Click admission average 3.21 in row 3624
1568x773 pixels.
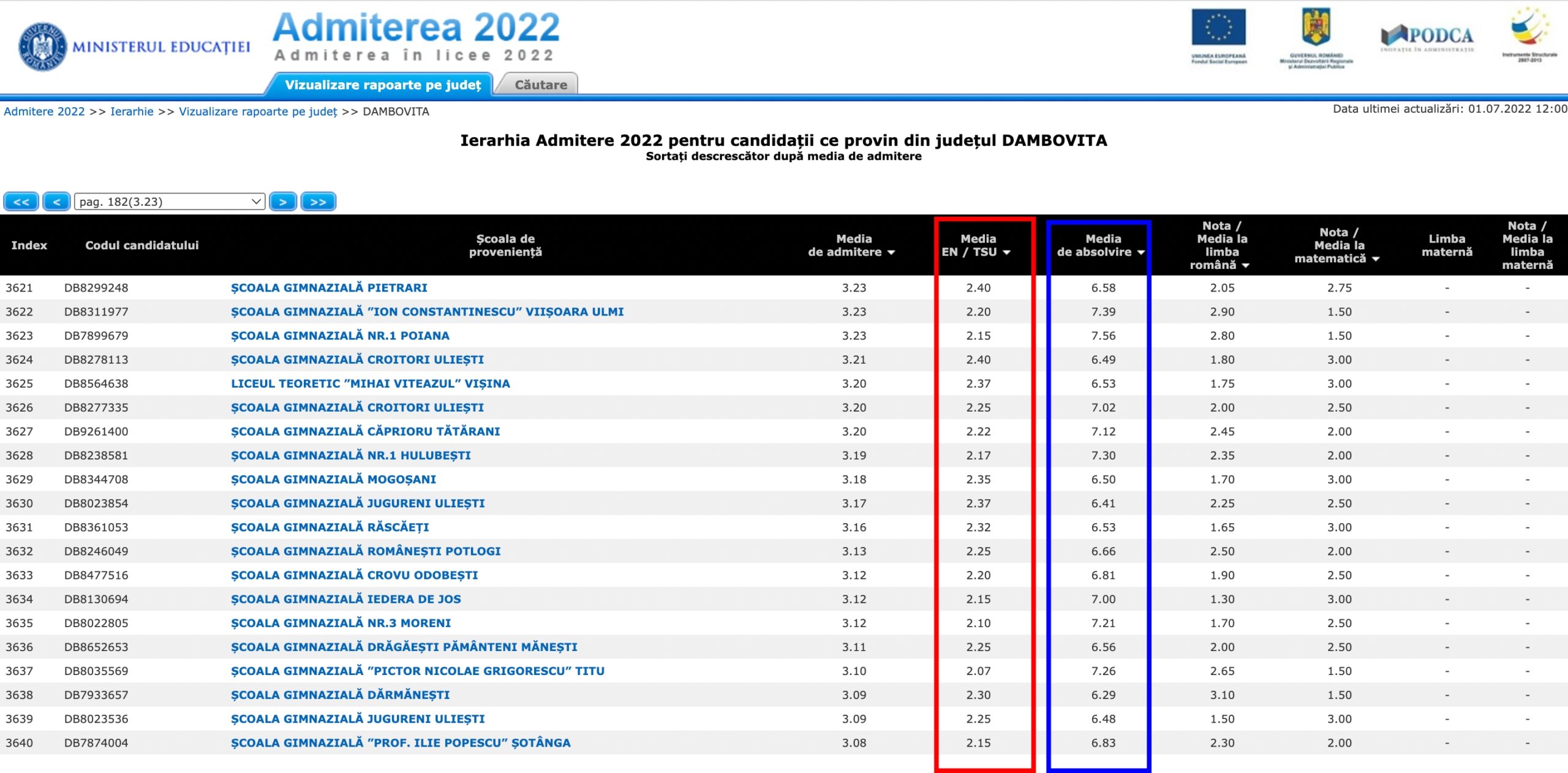point(853,359)
